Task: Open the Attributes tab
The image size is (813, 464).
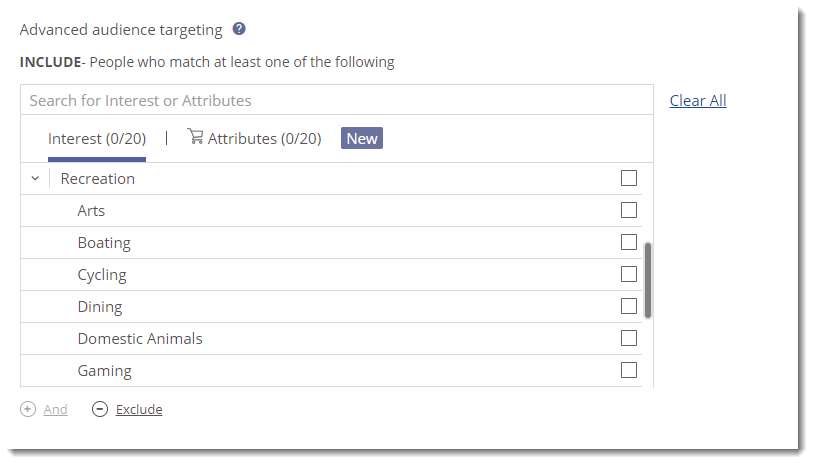Action: point(264,139)
